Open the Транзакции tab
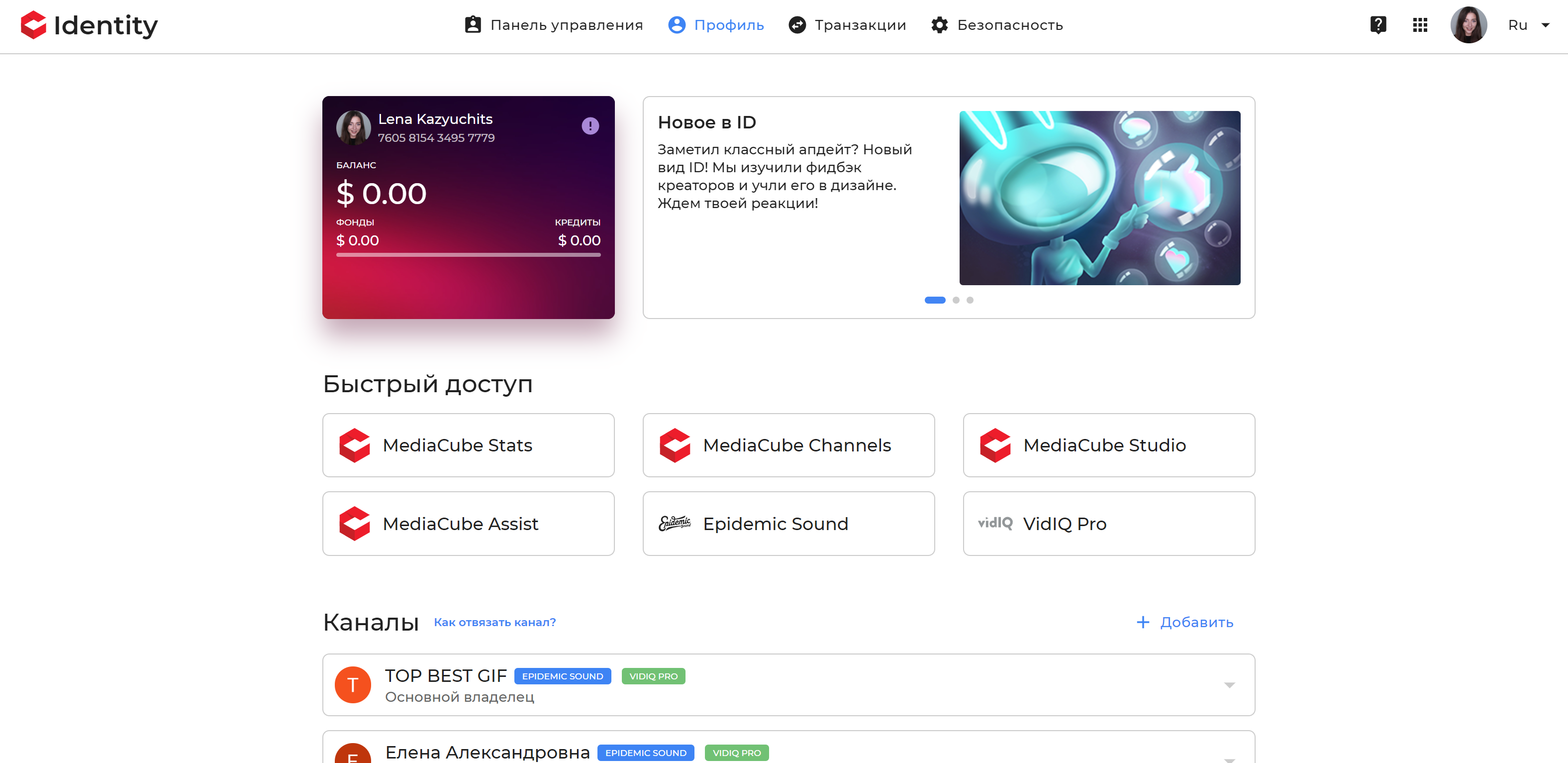The width and height of the screenshot is (1568, 763). pyautogui.click(x=847, y=25)
